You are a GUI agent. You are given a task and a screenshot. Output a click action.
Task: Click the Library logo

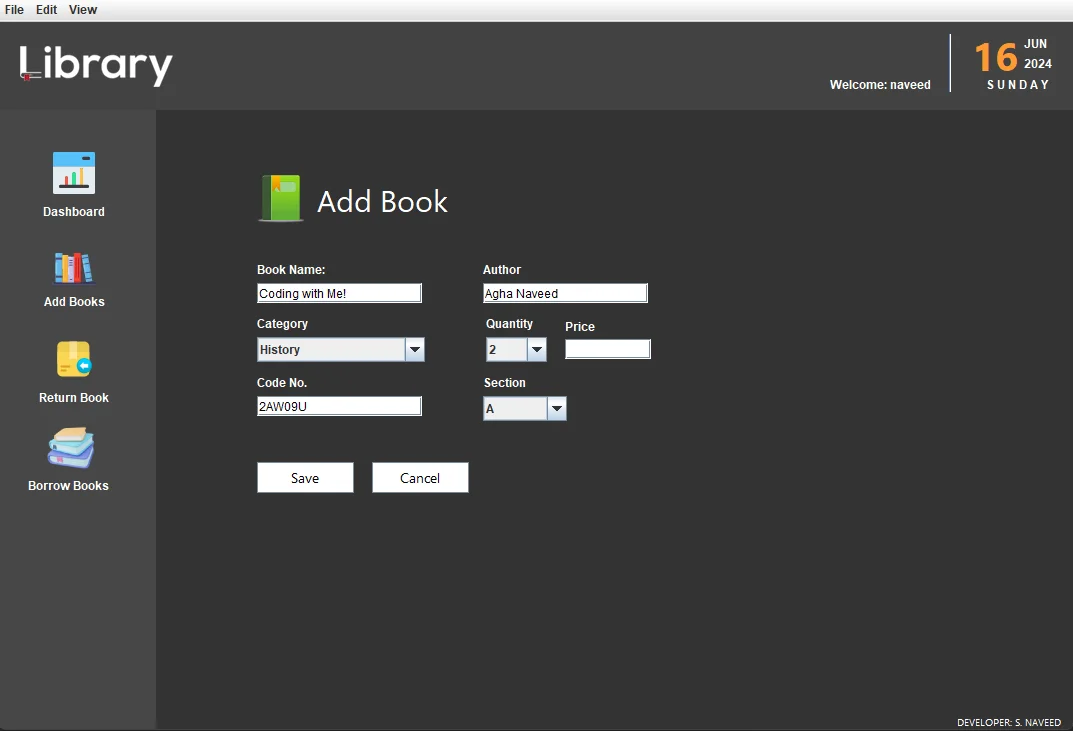(96, 66)
